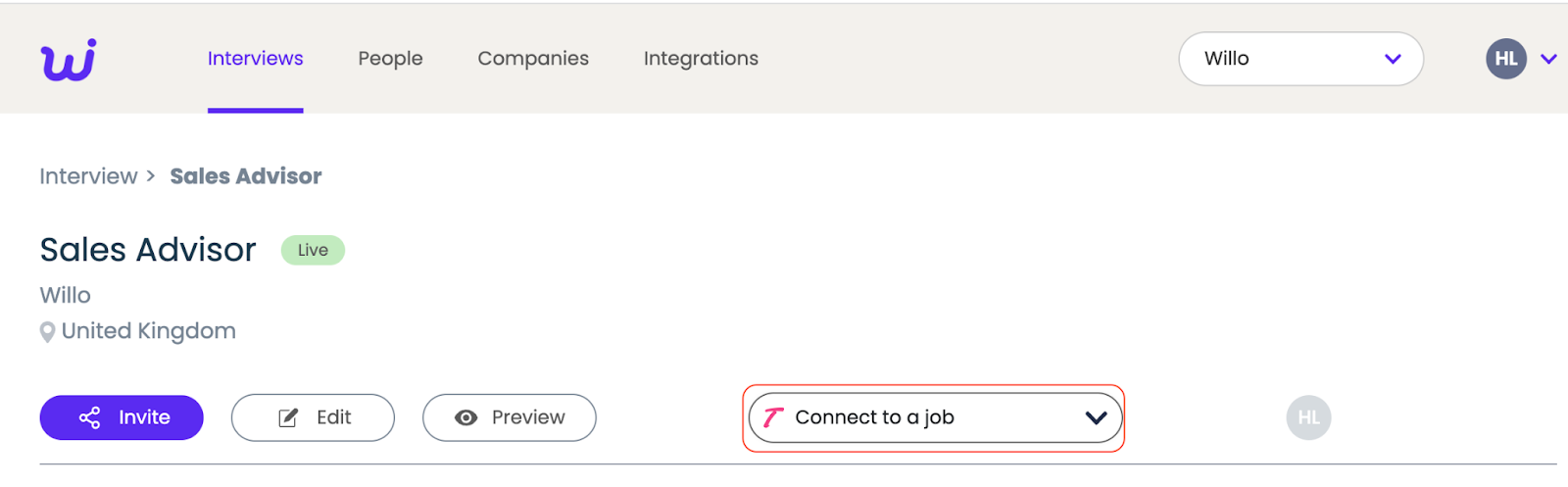The image size is (1568, 487).
Task: Open the Integrations tab
Action: 701,59
